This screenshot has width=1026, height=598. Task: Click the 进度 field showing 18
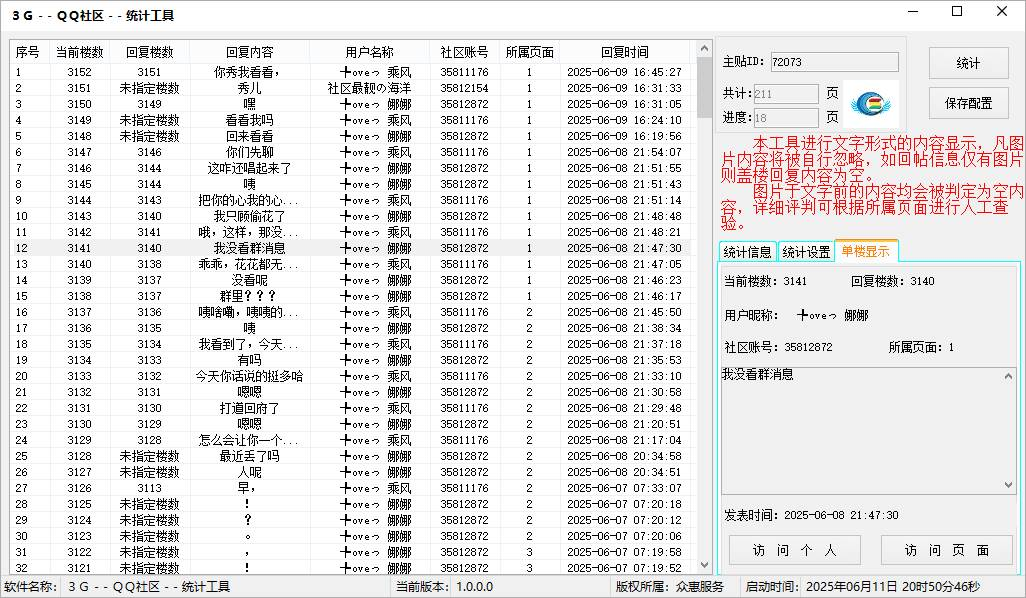point(786,118)
